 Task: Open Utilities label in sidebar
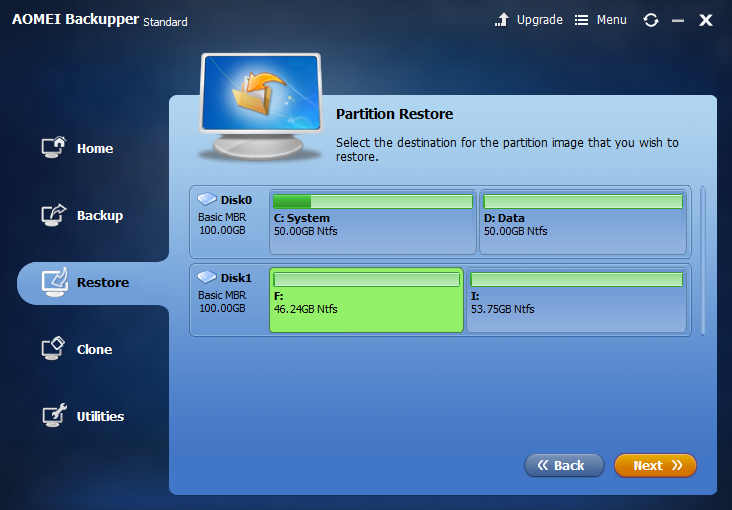100,417
